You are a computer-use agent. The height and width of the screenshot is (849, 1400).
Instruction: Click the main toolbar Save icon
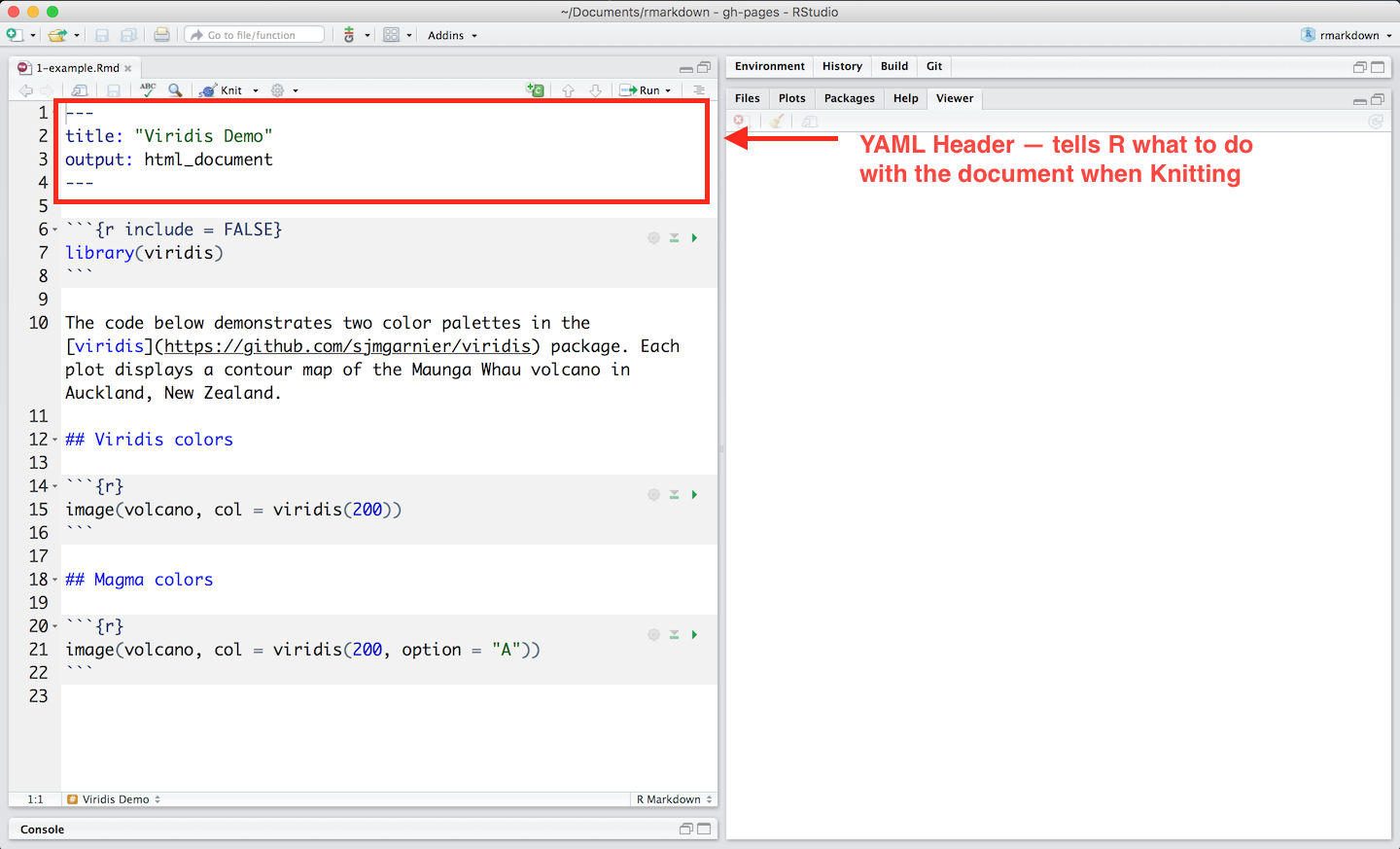102,35
